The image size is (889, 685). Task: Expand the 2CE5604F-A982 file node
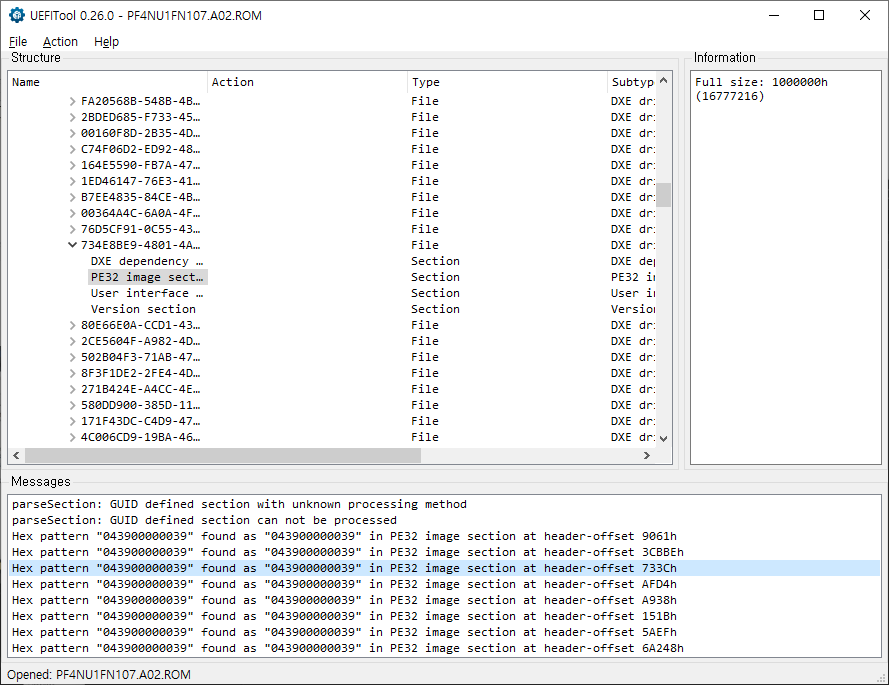[x=72, y=341]
